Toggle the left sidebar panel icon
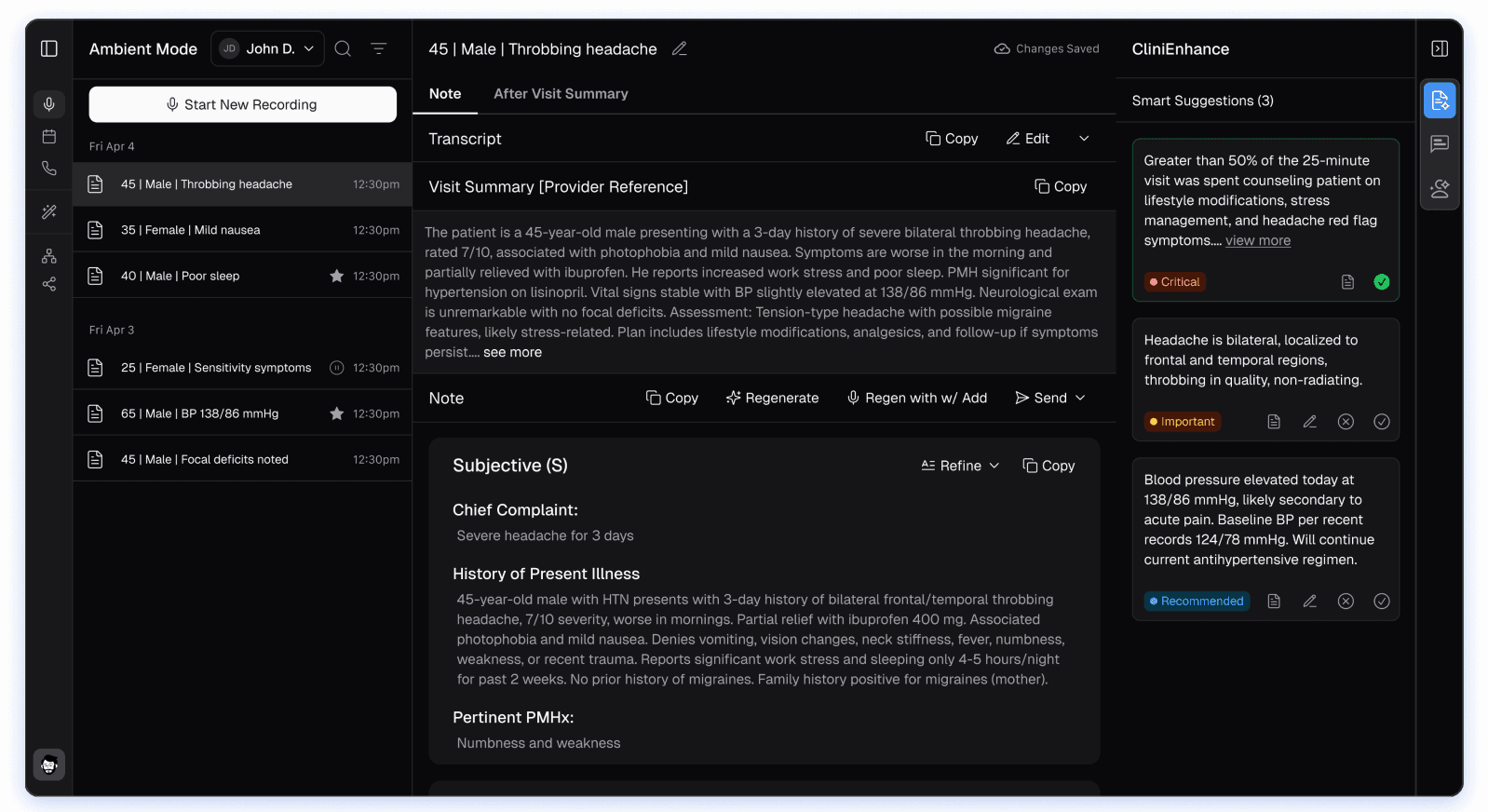Image resolution: width=1488 pixels, height=812 pixels. [49, 48]
